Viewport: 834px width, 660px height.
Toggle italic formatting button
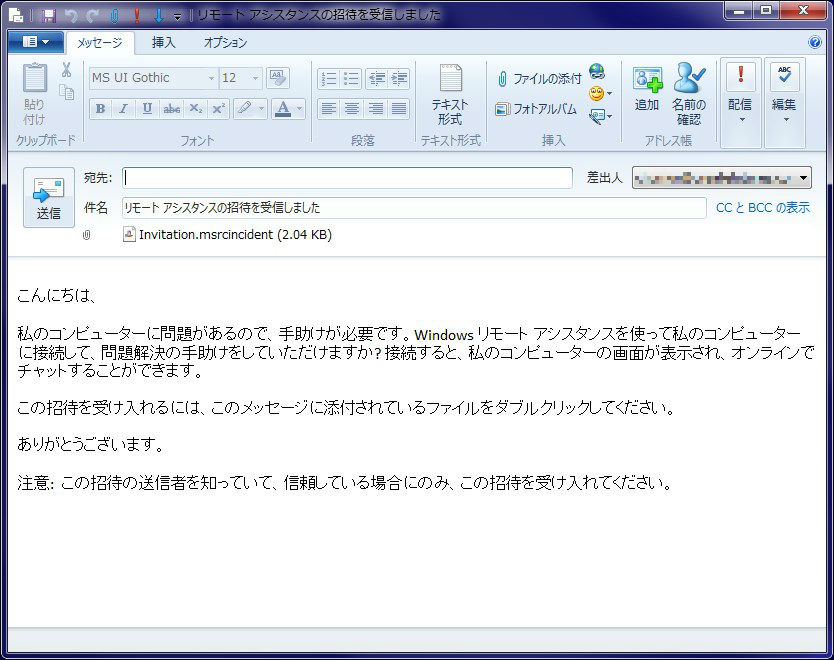(x=123, y=109)
